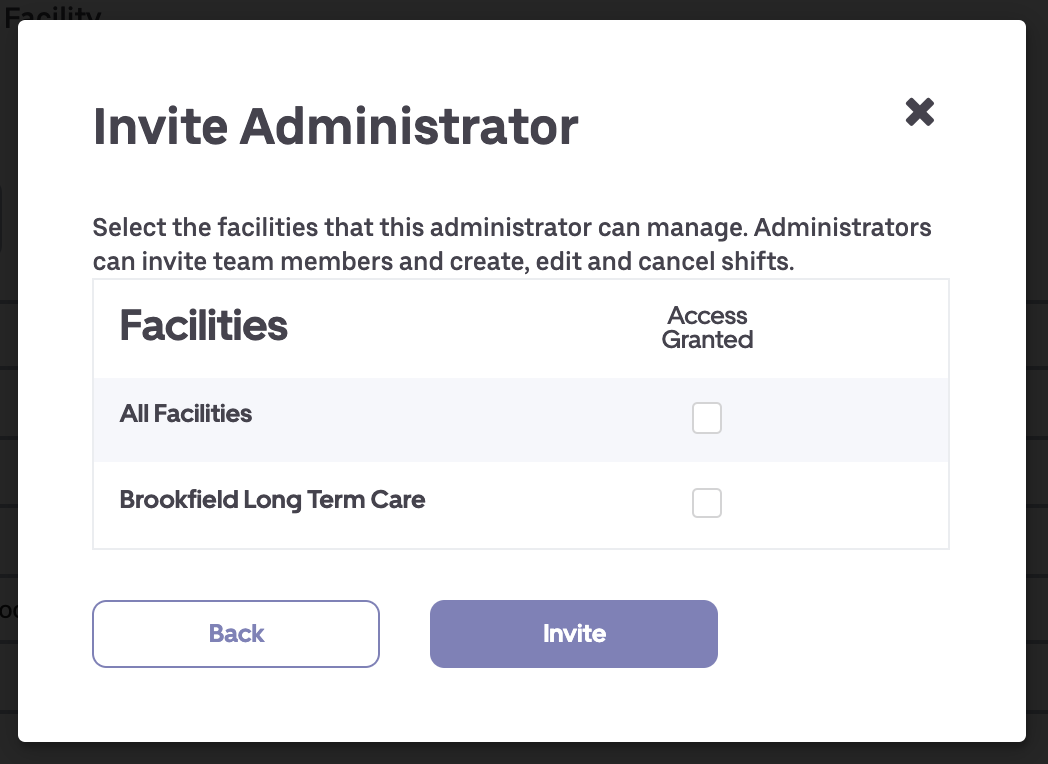Image resolution: width=1048 pixels, height=764 pixels.
Task: Check the Brookfield Long Term Care checkbox
Action: pos(707,503)
